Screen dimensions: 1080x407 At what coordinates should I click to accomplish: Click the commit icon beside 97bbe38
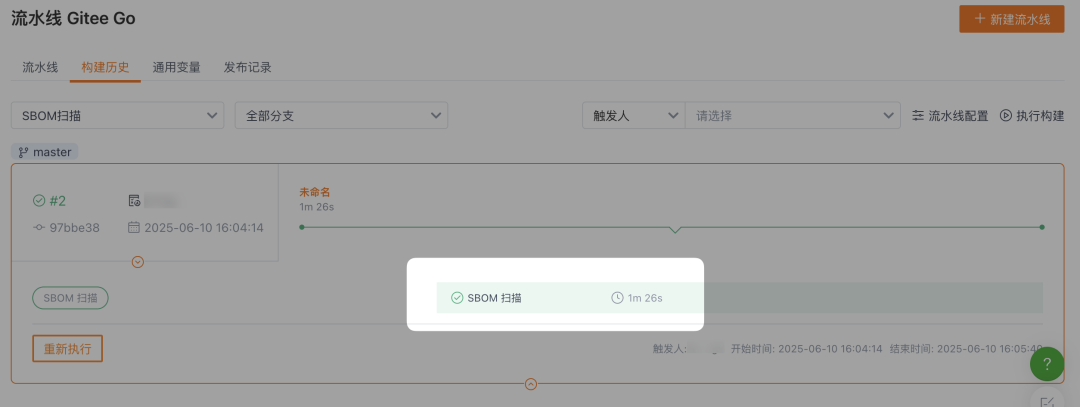(x=39, y=228)
